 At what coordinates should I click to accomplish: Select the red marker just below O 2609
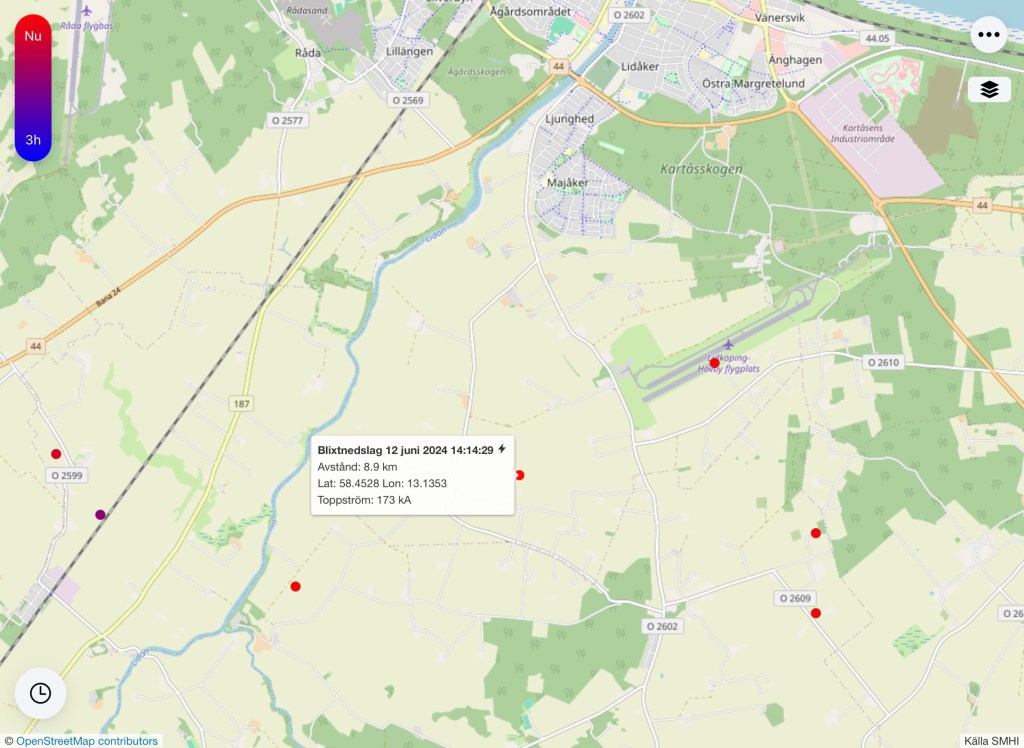point(816,613)
